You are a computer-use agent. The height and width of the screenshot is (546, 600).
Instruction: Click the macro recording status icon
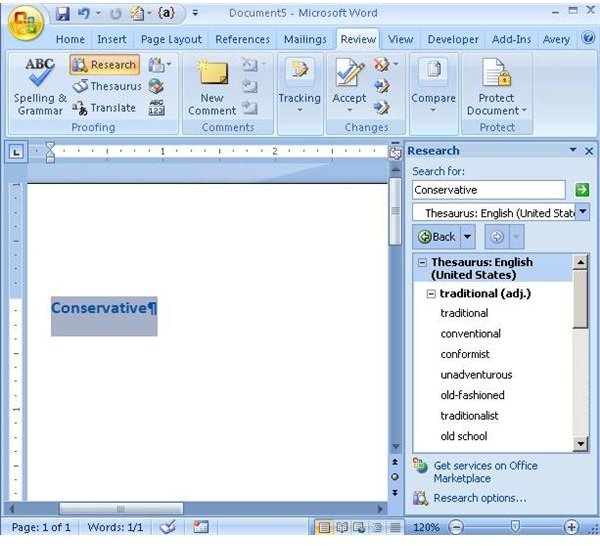point(201,527)
